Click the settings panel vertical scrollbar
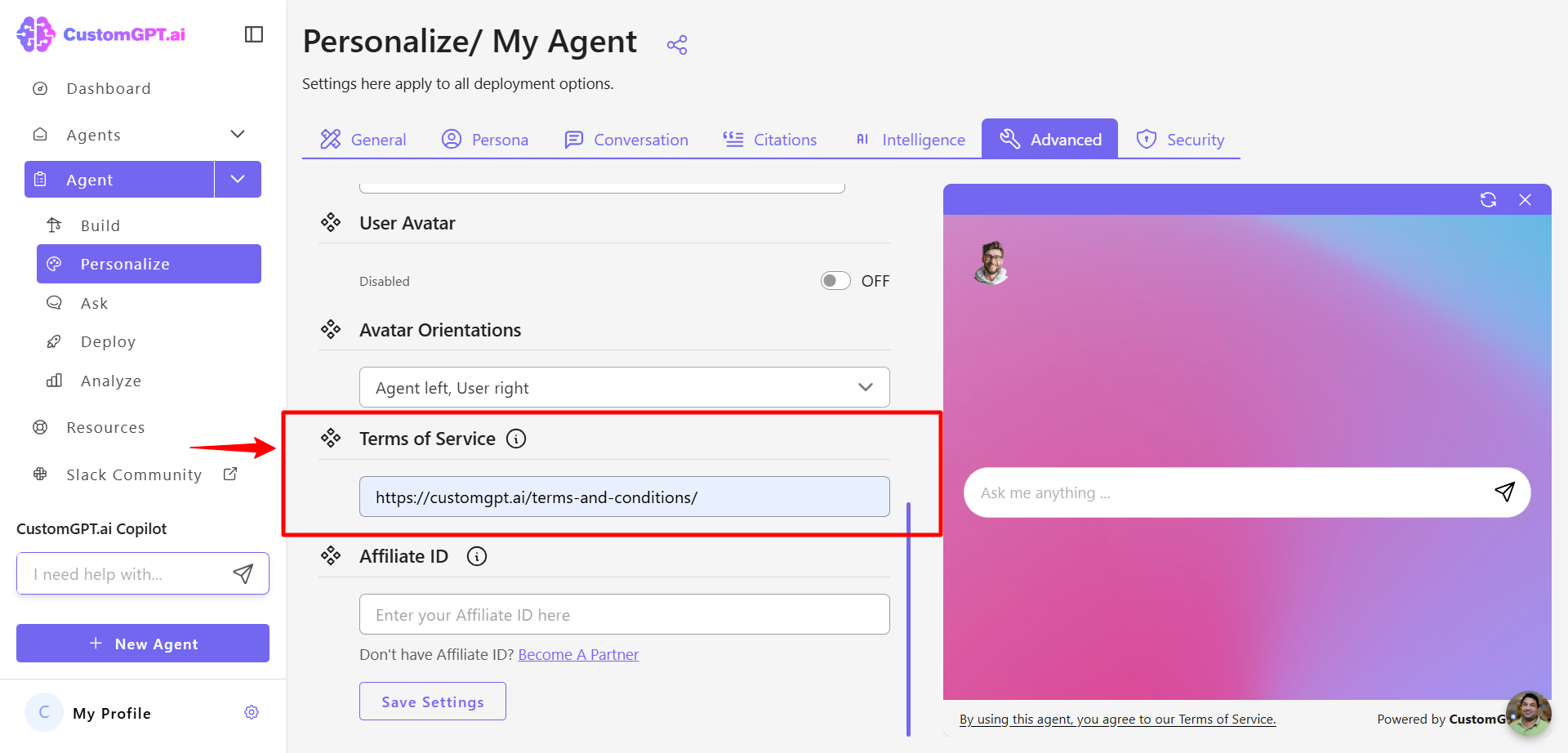 tap(908, 619)
